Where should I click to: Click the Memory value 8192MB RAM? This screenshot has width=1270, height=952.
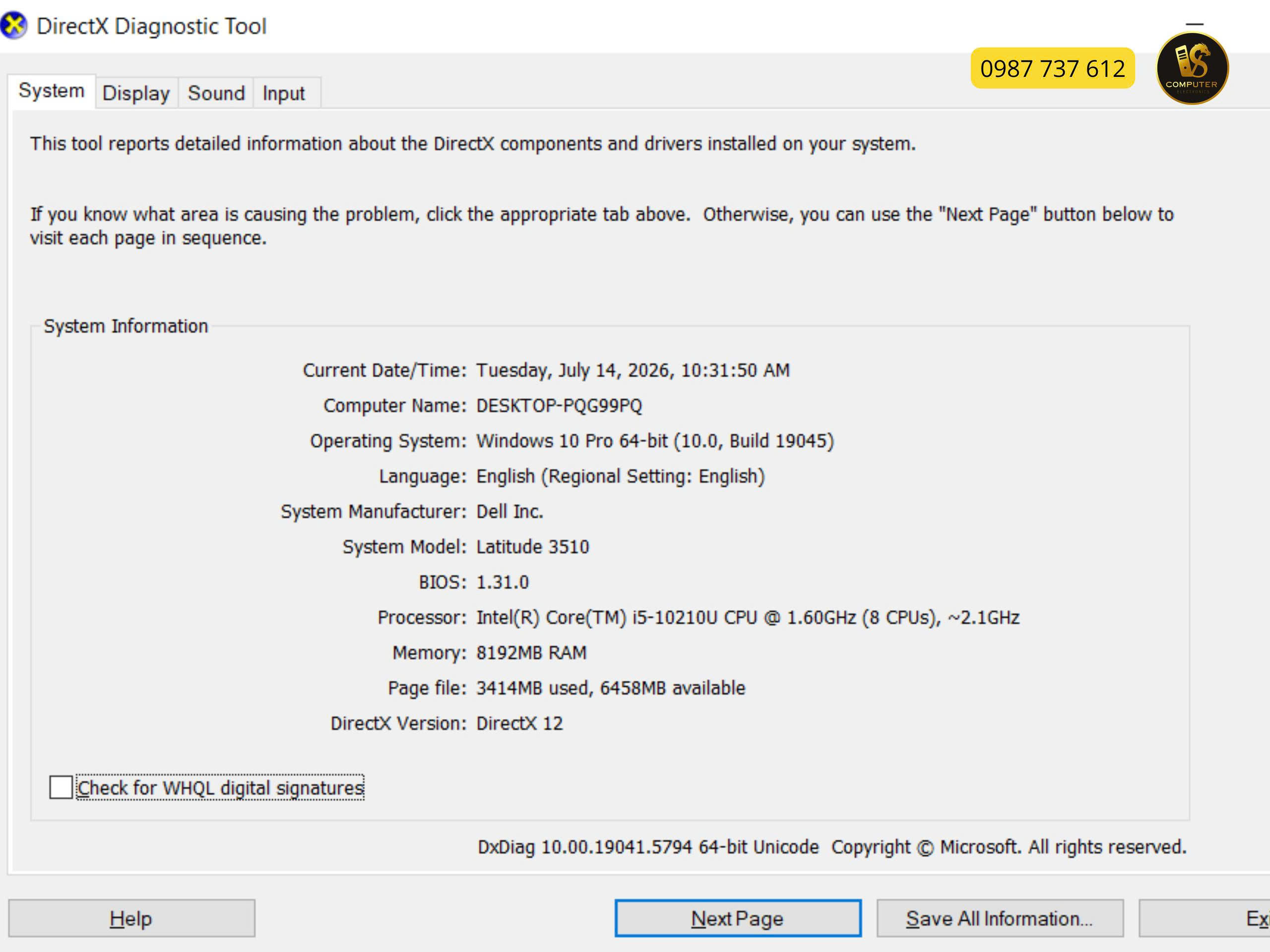click(532, 653)
